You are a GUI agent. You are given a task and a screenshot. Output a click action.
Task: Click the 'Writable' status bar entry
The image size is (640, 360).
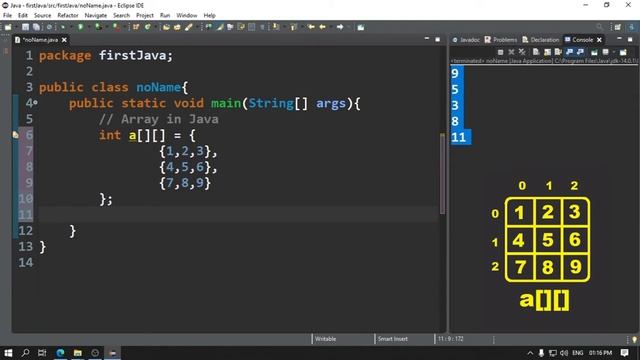(x=325, y=339)
